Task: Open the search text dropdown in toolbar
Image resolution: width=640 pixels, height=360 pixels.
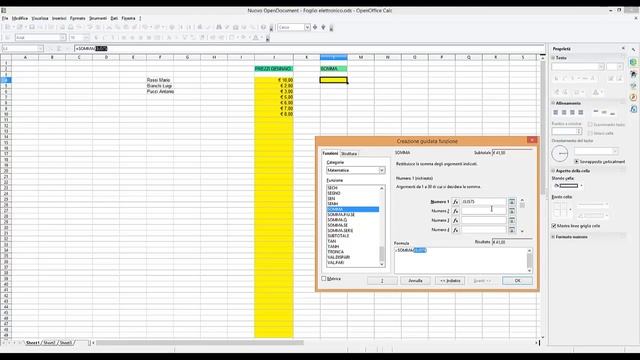Action: 307,27
